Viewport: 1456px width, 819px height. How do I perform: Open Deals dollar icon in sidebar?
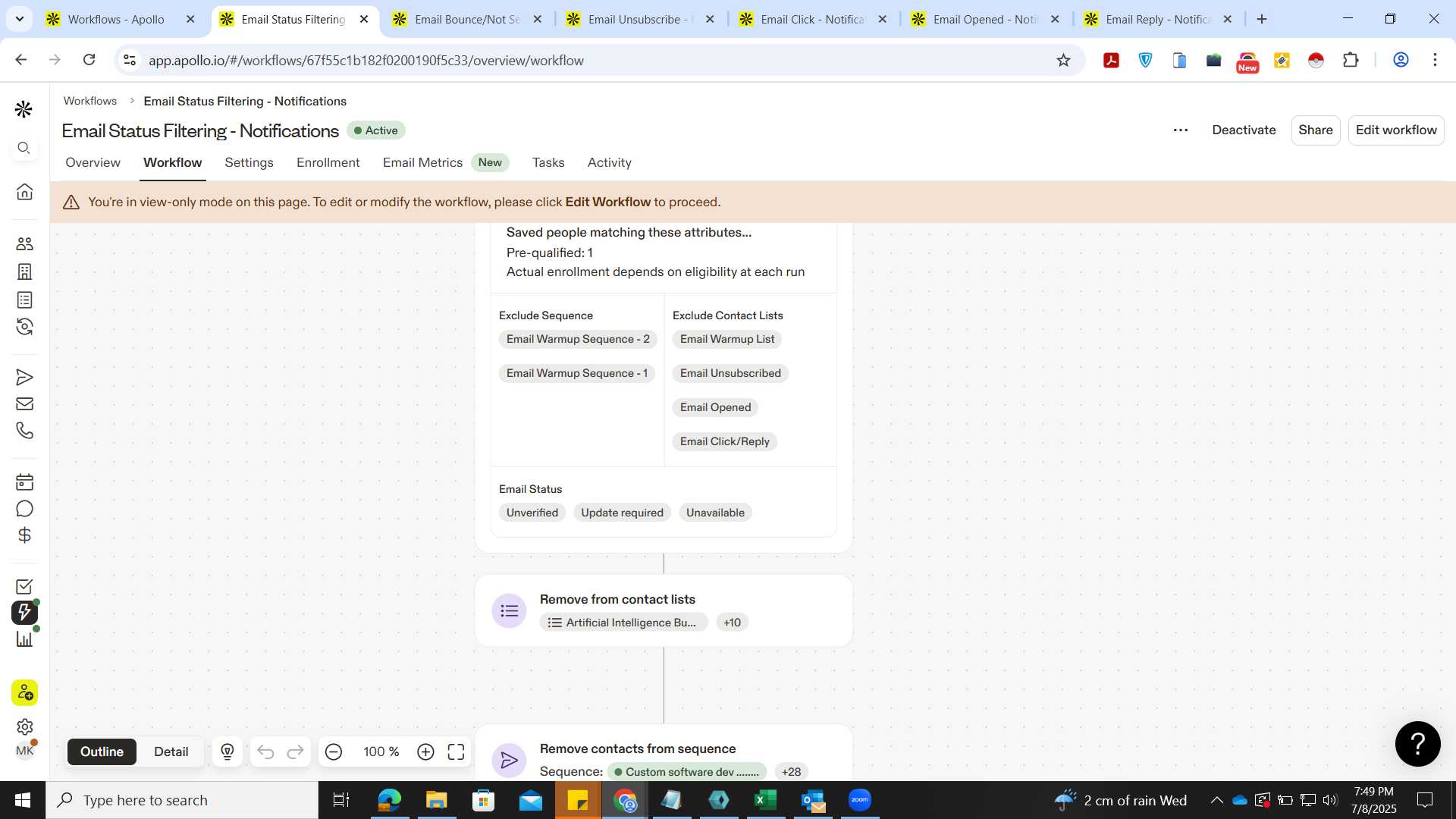coord(24,535)
